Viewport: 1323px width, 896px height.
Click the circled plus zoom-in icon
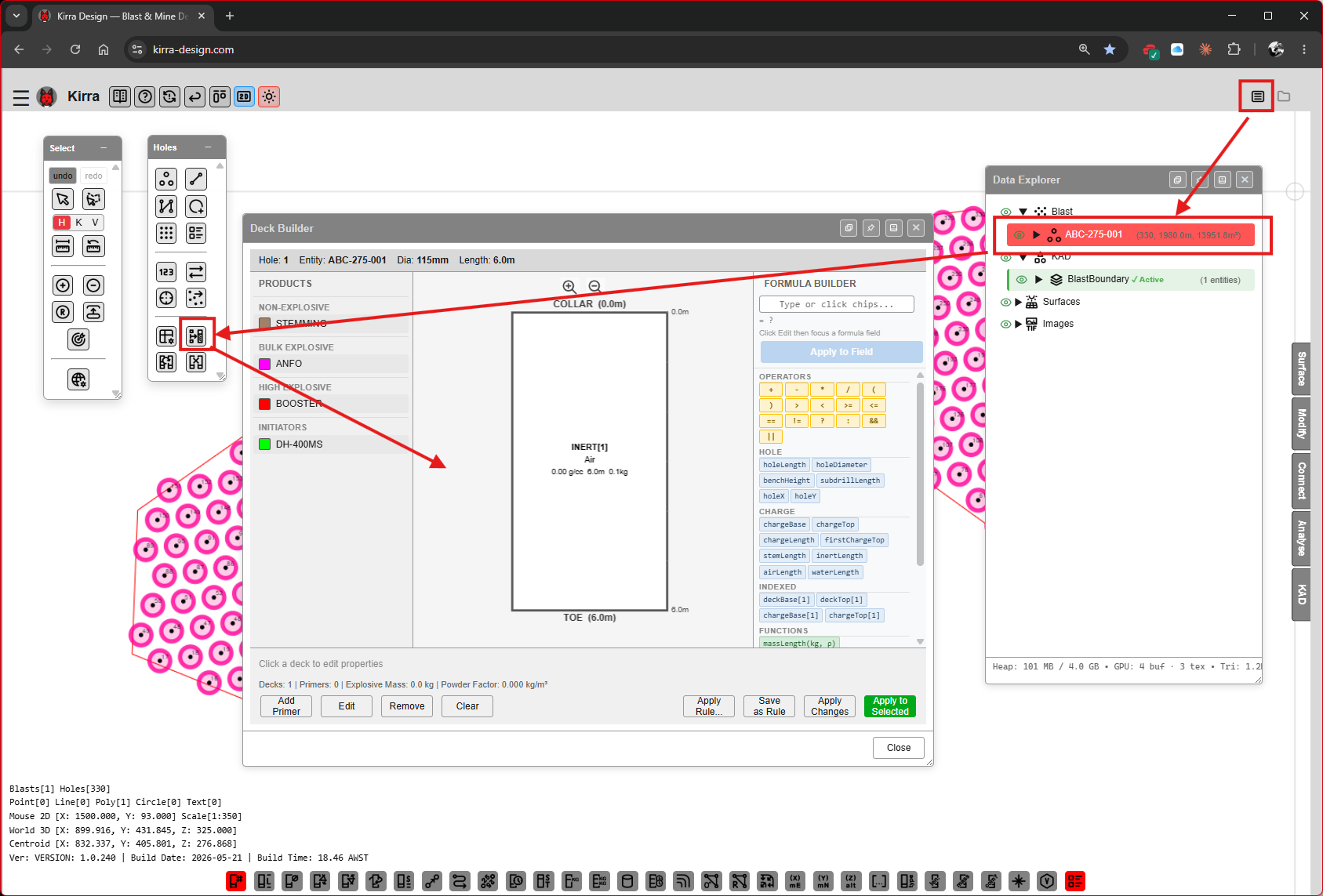(64, 285)
